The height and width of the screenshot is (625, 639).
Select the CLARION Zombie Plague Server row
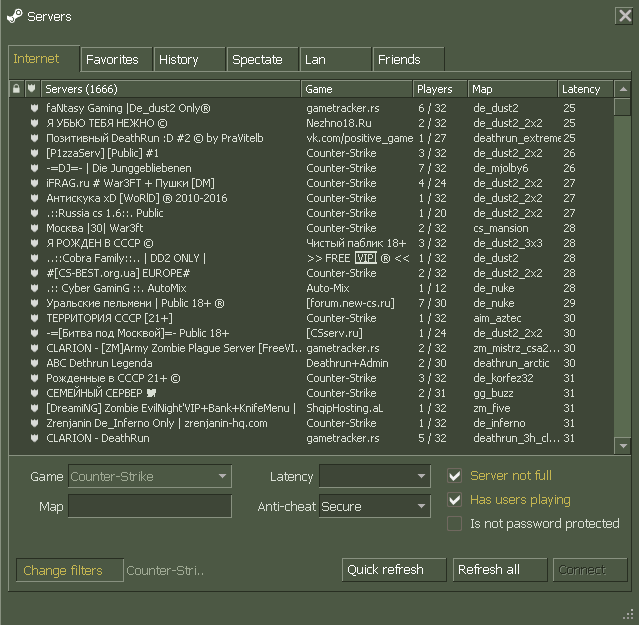click(311, 348)
